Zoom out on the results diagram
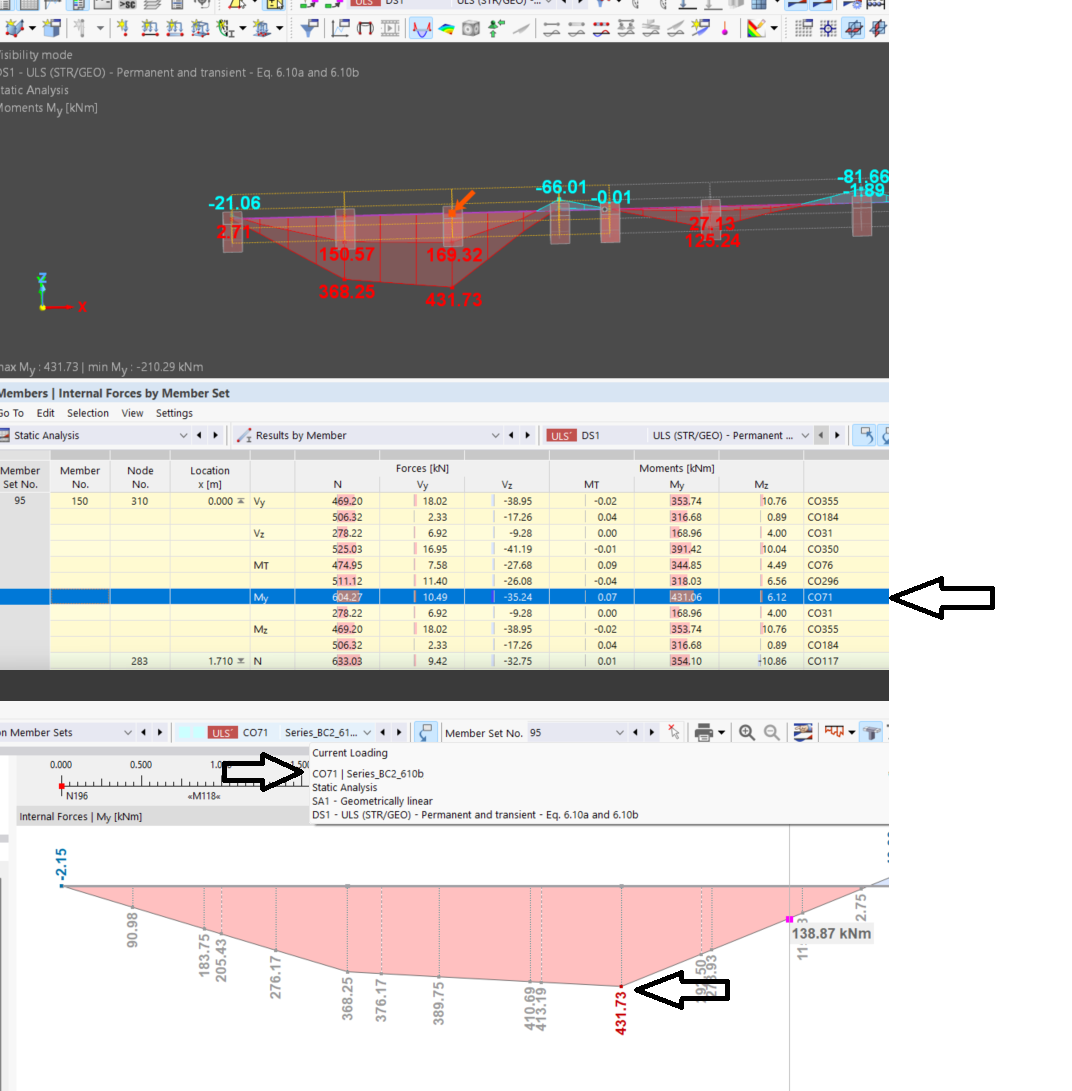This screenshot has width=1072, height=1091. pyautogui.click(x=772, y=733)
